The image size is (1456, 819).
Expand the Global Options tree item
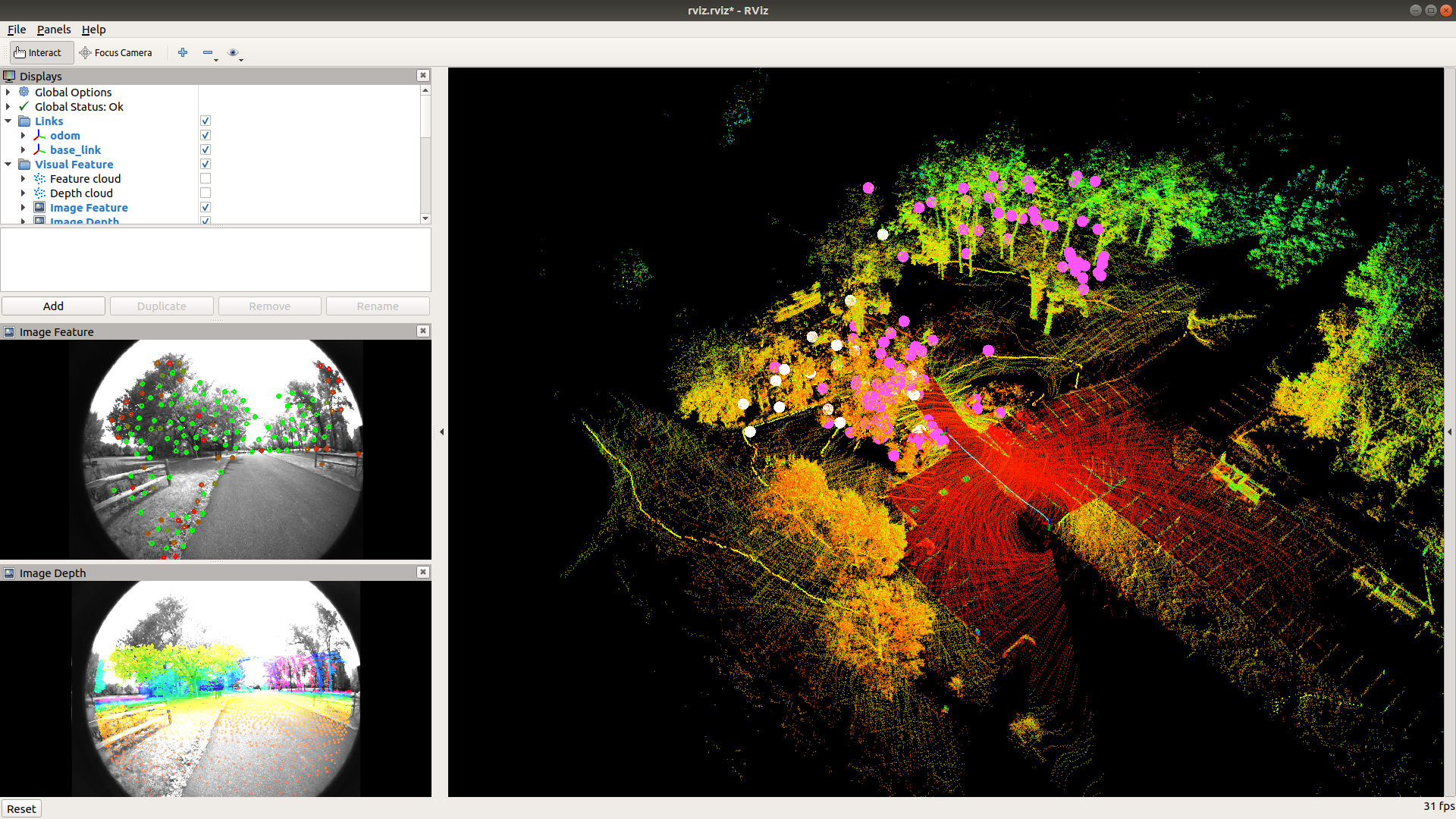[8, 93]
